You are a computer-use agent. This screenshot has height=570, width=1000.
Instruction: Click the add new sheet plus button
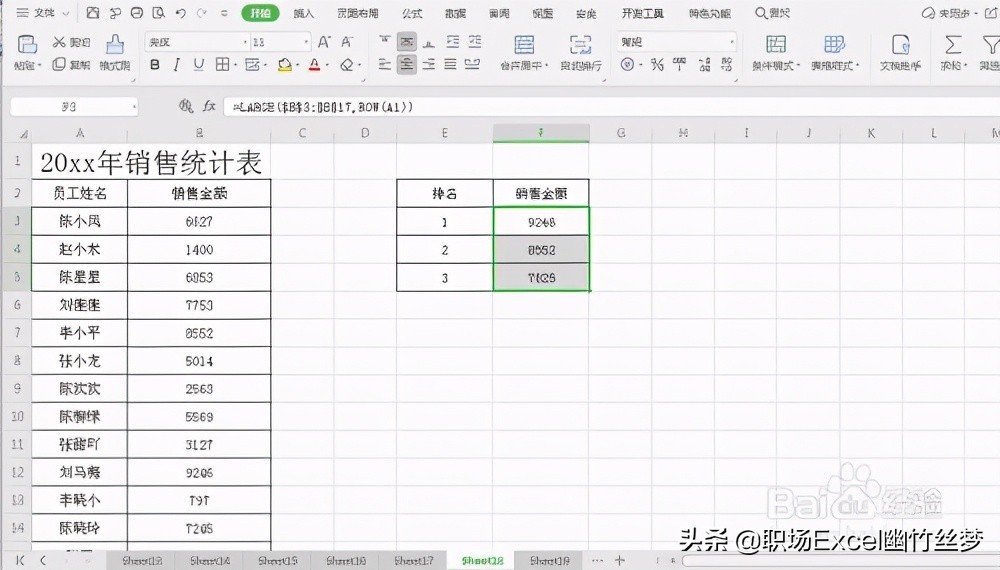click(x=619, y=560)
